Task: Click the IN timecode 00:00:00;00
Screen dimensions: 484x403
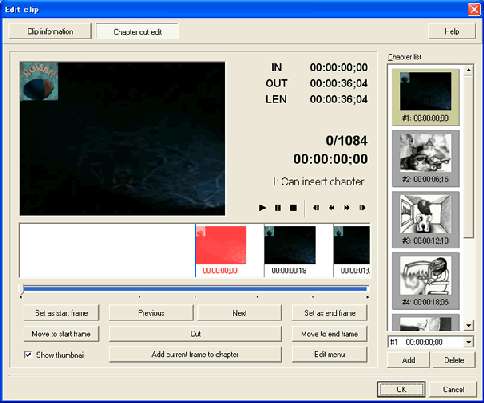Action: tap(339, 67)
